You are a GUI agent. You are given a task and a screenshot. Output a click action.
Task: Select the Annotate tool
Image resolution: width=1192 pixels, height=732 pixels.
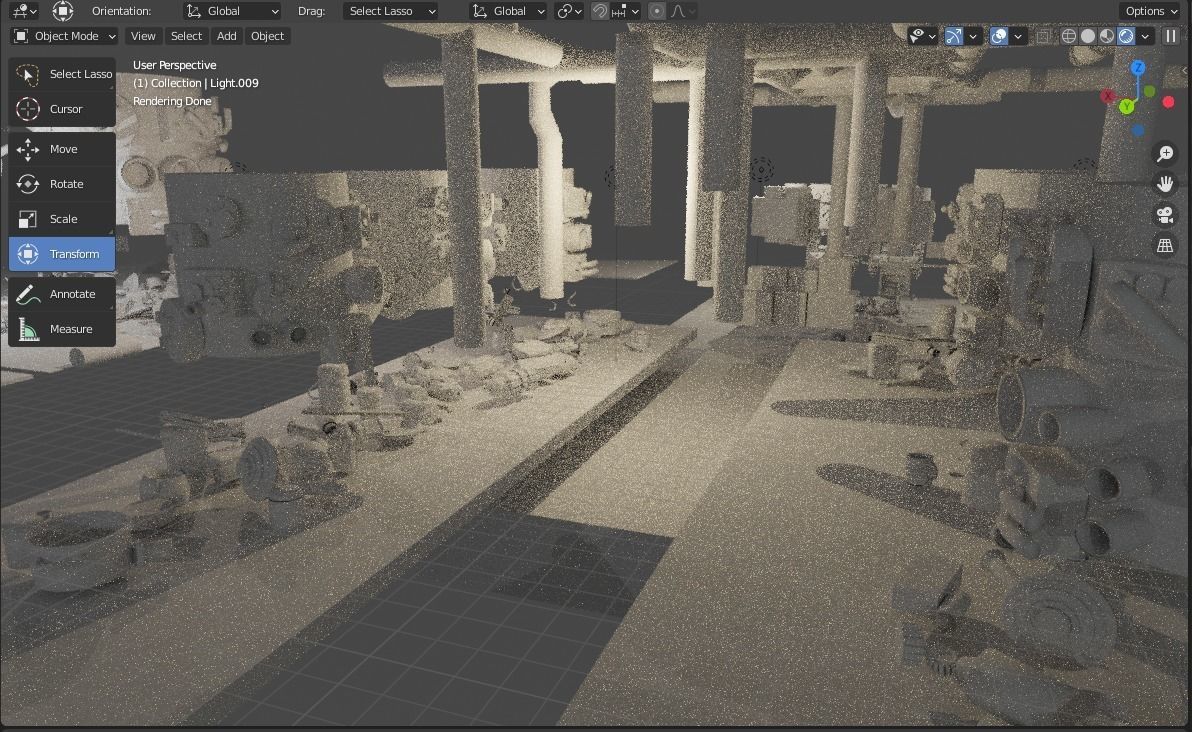click(x=62, y=294)
